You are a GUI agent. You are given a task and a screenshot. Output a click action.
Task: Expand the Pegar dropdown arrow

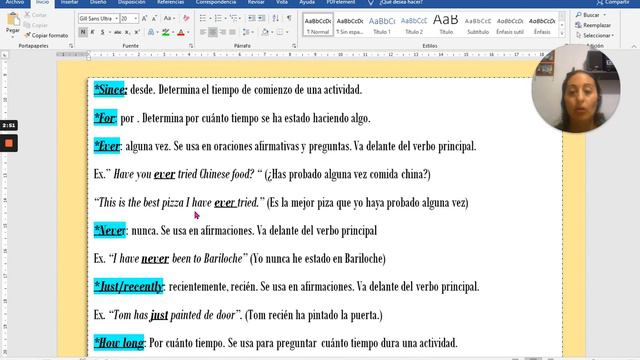point(13,37)
